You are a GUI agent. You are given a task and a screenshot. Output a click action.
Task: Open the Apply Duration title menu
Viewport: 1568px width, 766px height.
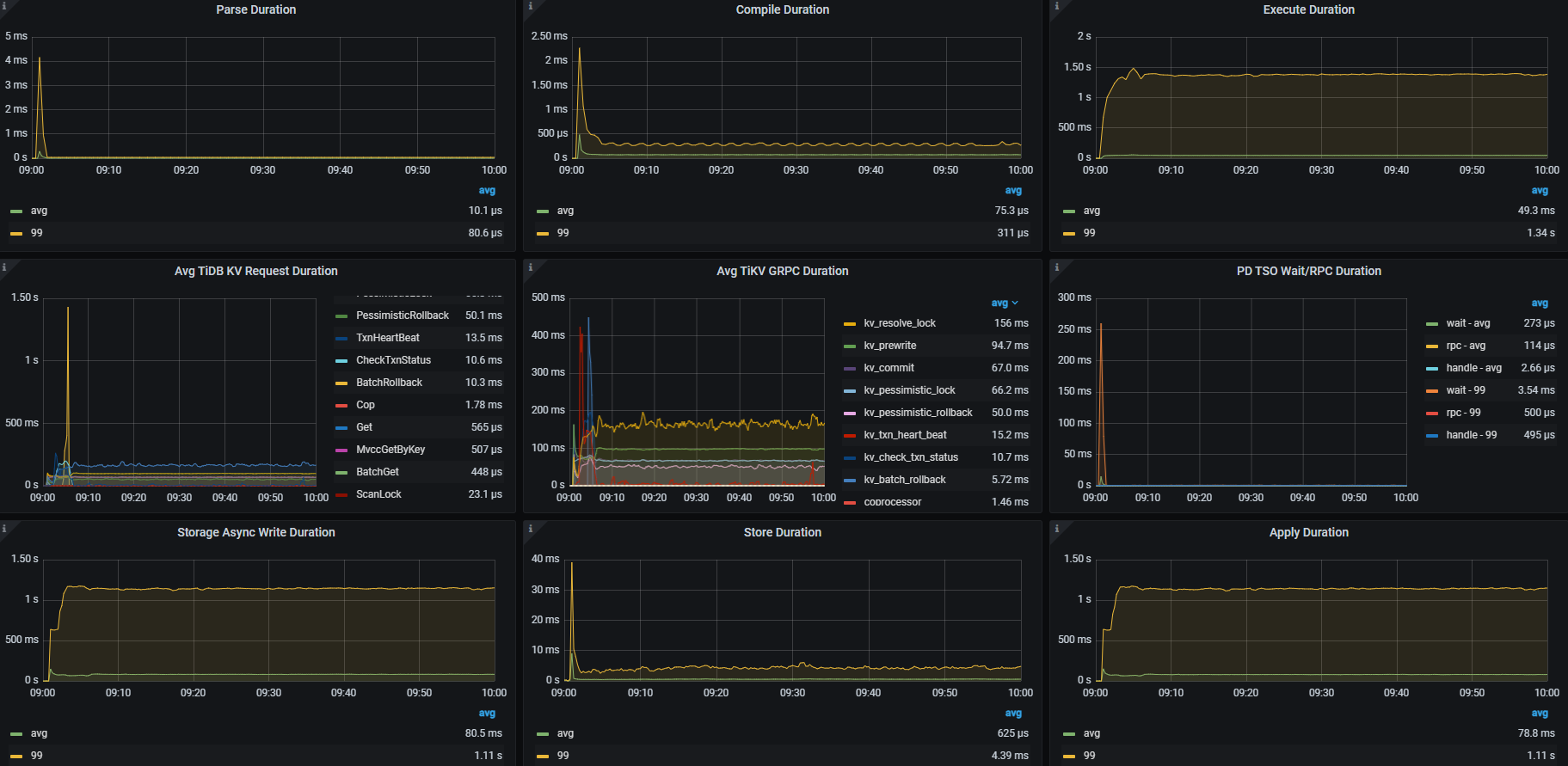[1308, 532]
